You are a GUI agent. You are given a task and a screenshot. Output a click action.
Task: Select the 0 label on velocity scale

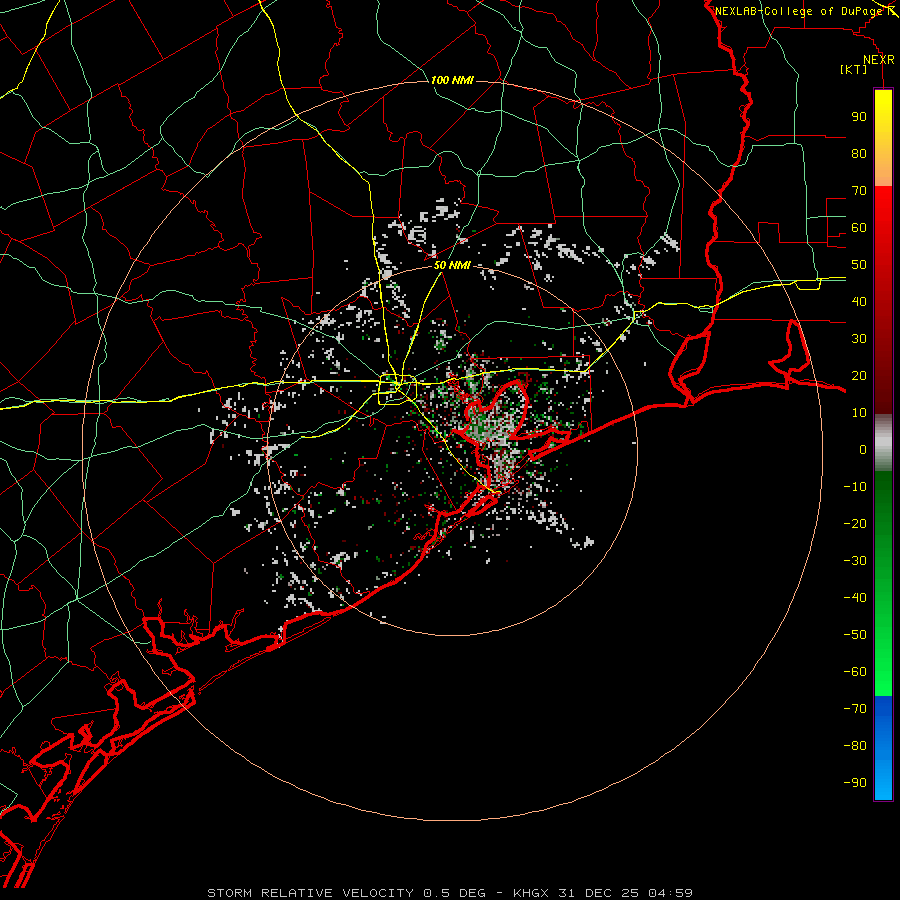tap(863, 449)
